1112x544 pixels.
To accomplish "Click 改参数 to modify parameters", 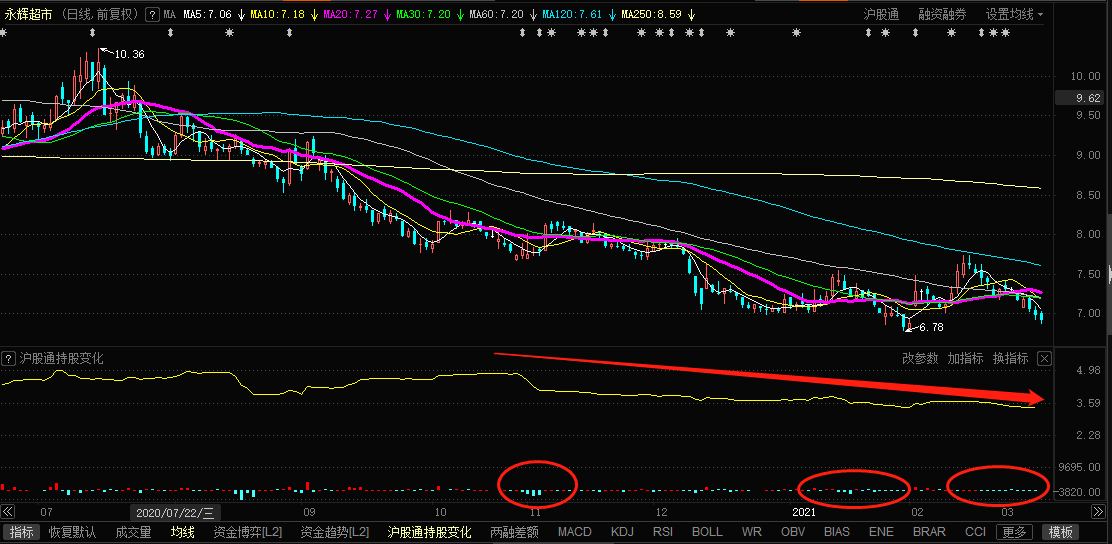I will point(920,358).
